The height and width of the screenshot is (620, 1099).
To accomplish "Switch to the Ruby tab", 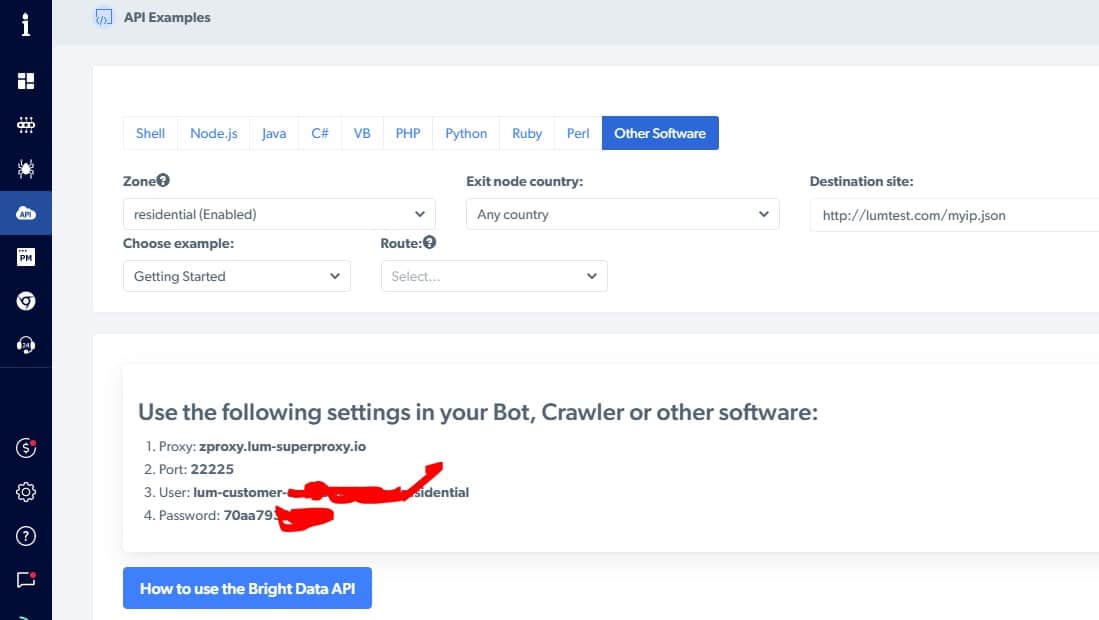I will coord(527,133).
